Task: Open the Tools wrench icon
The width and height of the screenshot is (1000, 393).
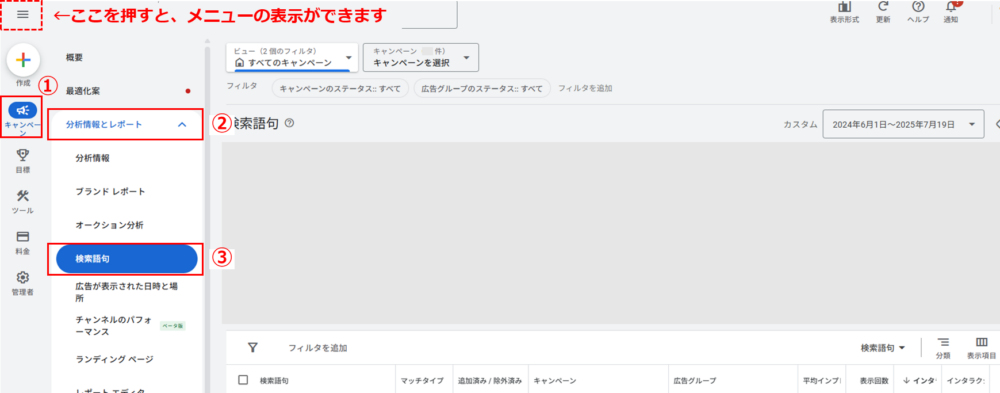Action: click(x=23, y=196)
